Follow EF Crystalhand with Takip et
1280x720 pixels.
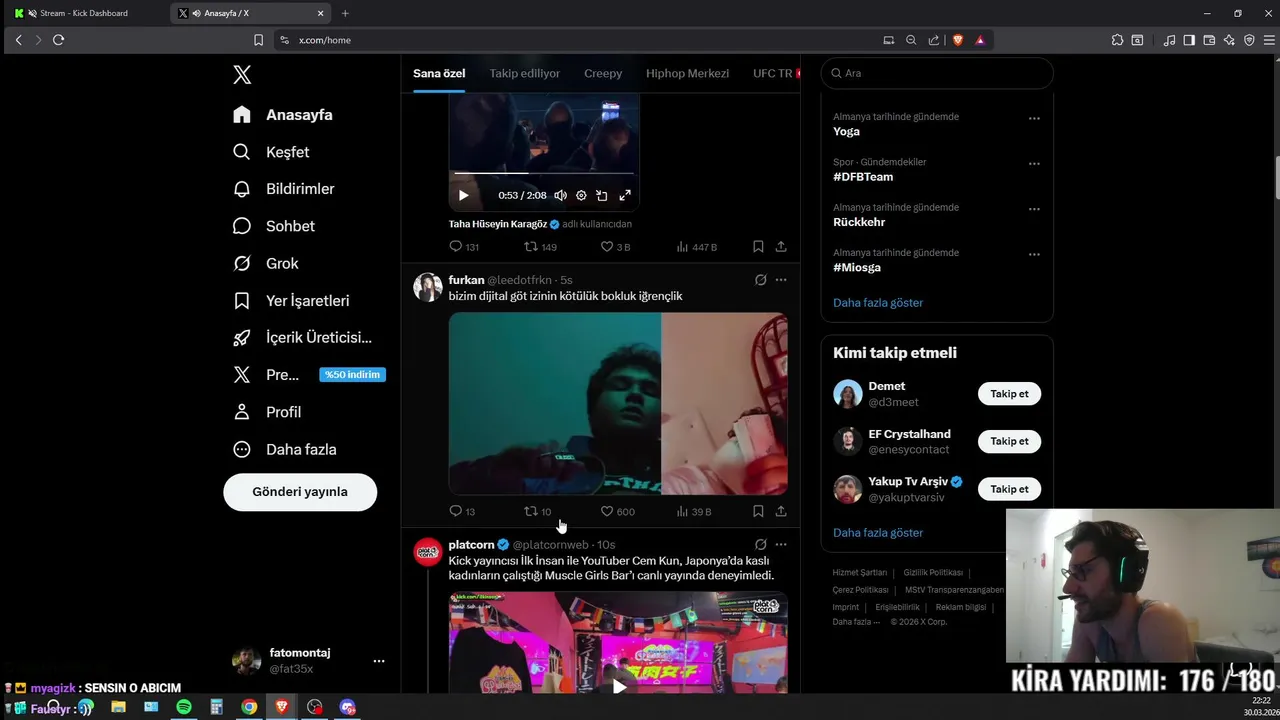coord(1009,441)
